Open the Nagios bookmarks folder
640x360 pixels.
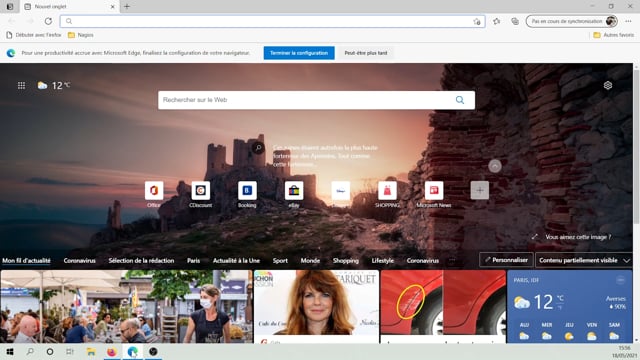click(x=81, y=35)
